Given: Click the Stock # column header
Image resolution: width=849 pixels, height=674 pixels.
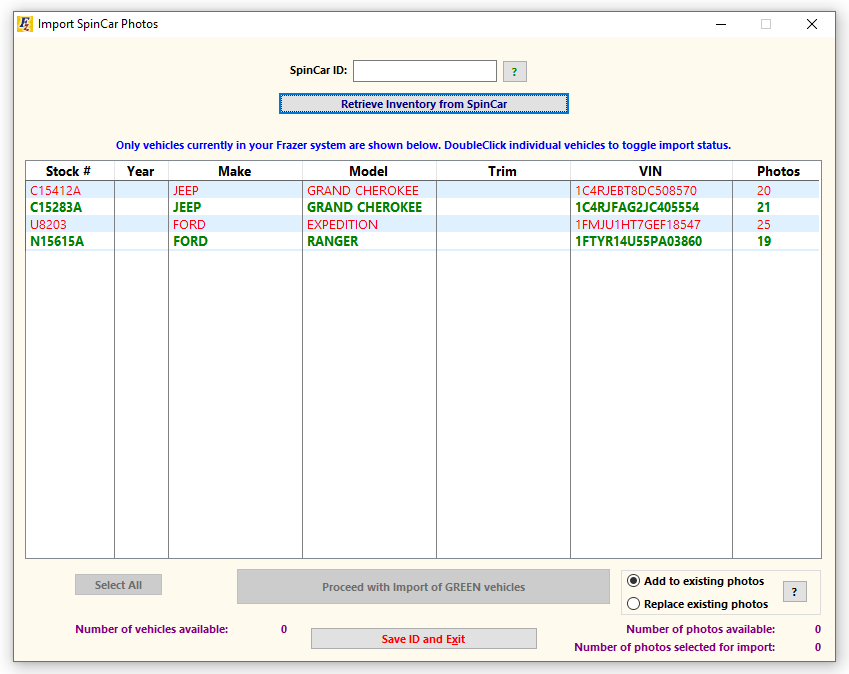Looking at the screenshot, I should click(x=70, y=171).
